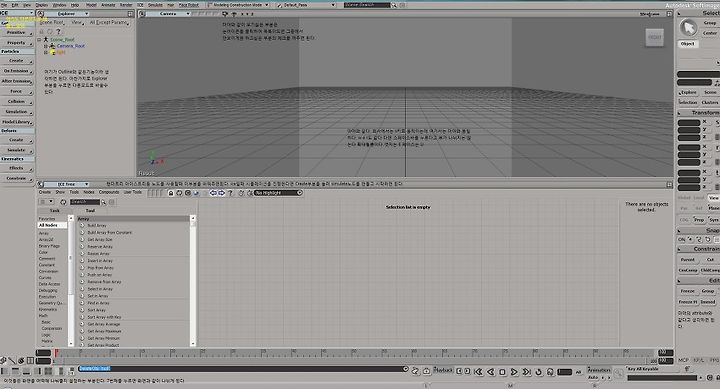Open the Modeling Construction Mode dropdown
This screenshot has height=389, width=720.
(x=238, y=5)
